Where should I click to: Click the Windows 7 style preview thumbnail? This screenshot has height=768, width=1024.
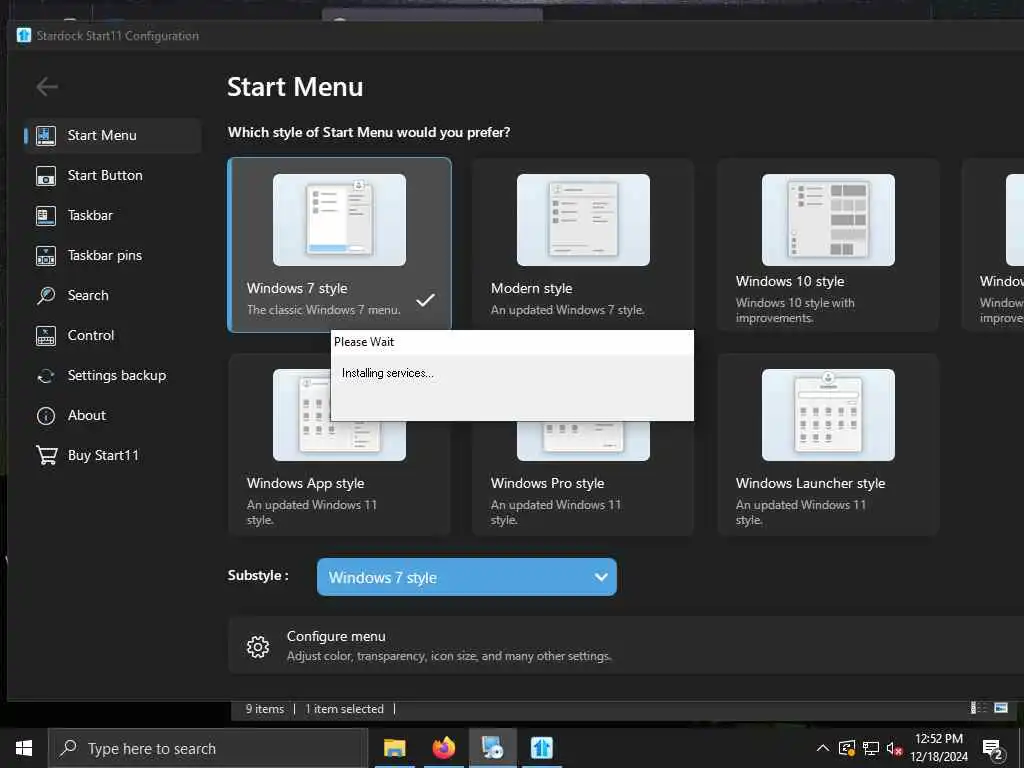[x=339, y=219]
